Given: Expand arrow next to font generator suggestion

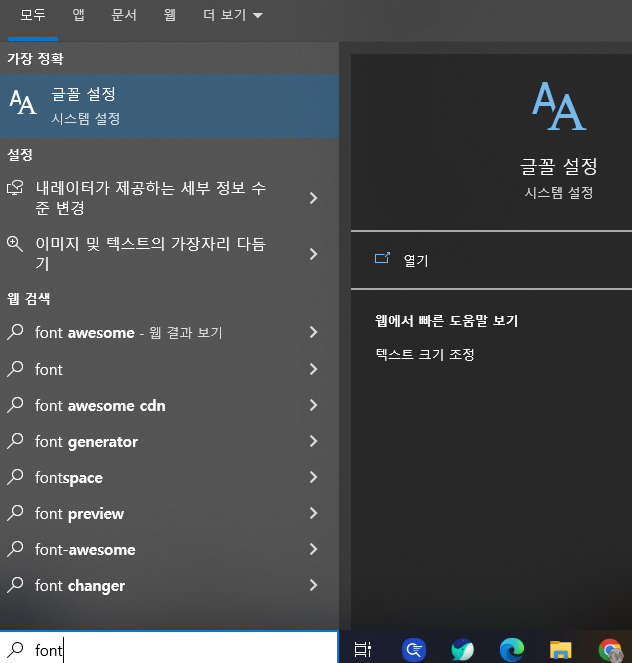Looking at the screenshot, I should click(x=313, y=441).
